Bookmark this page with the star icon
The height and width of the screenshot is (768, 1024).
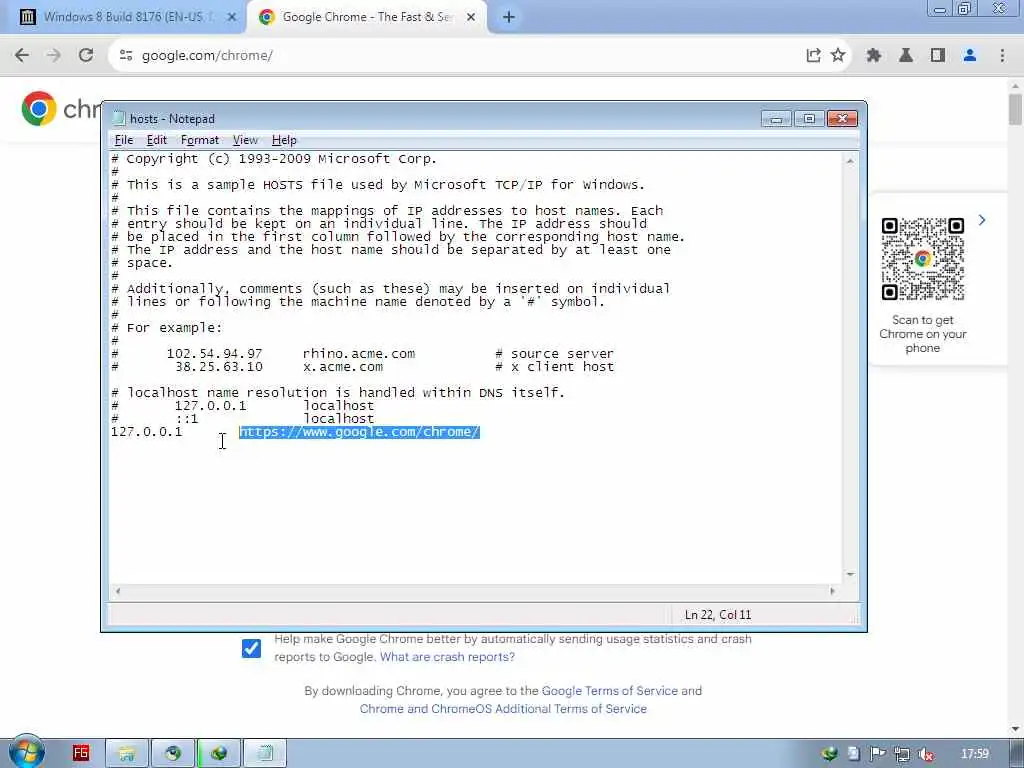tap(838, 56)
